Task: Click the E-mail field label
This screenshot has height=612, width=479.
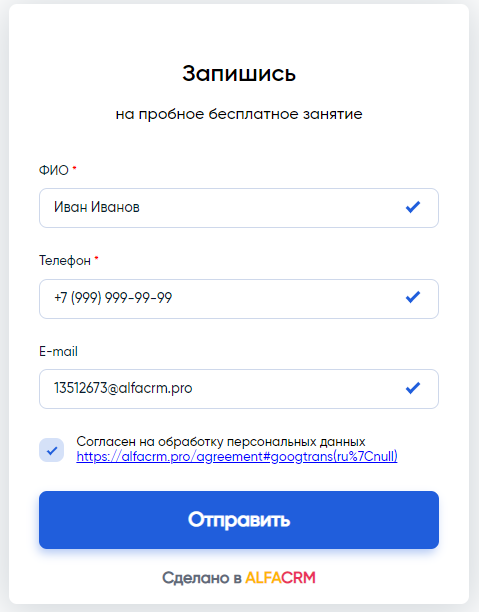Action: (x=58, y=351)
